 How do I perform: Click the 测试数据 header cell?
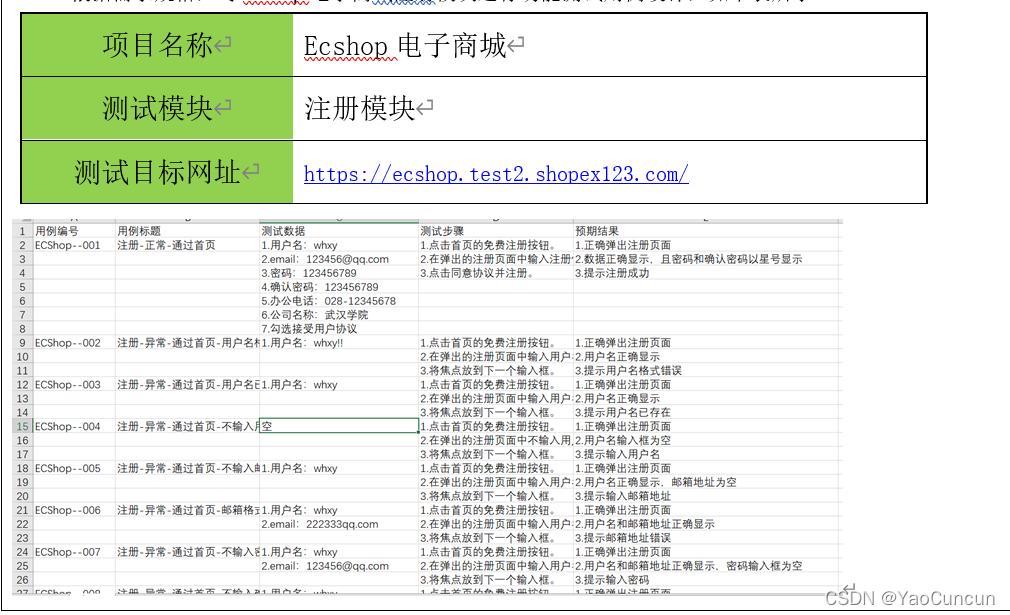coord(339,231)
